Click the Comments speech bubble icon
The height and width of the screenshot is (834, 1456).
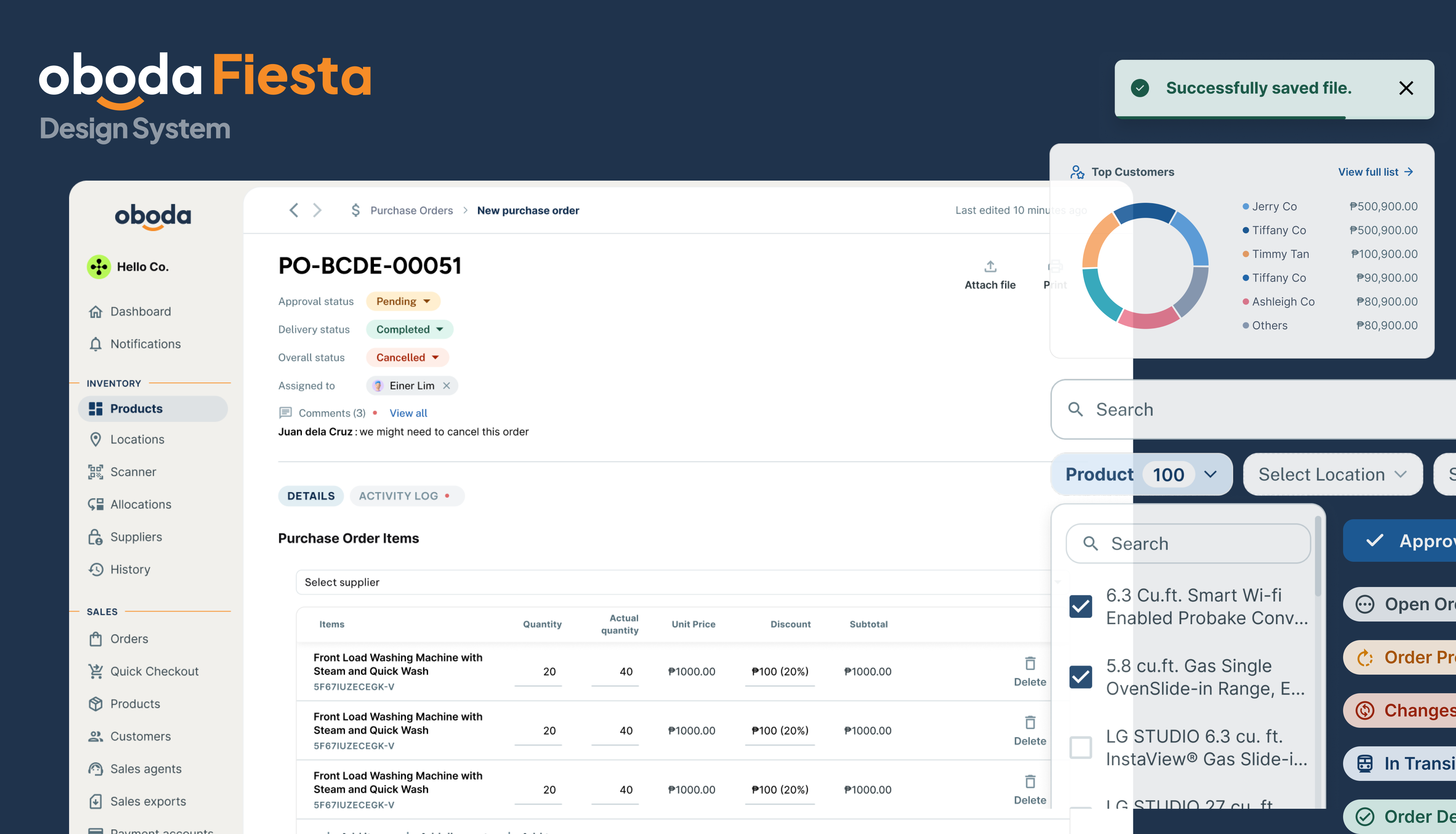[x=285, y=413]
